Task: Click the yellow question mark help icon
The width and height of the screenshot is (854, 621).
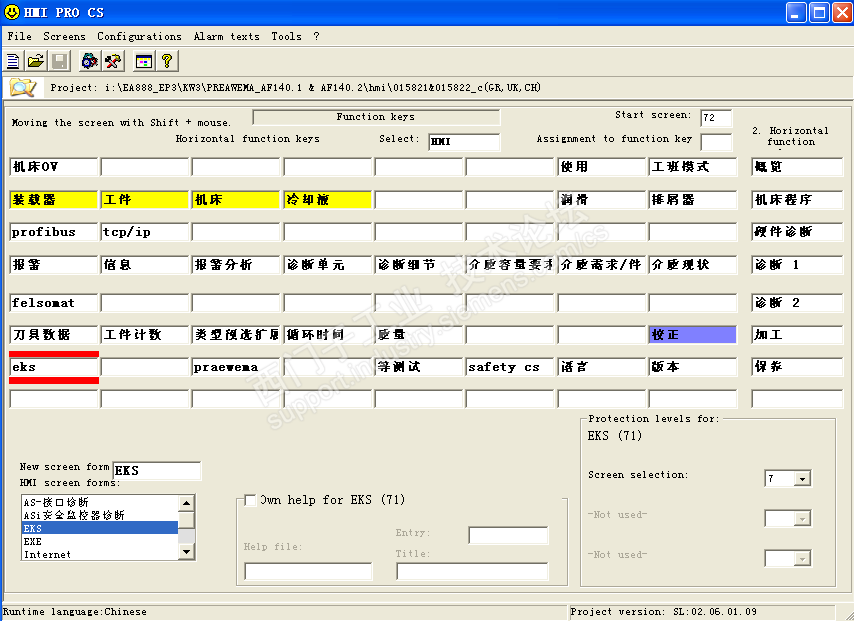Action: tap(167, 62)
